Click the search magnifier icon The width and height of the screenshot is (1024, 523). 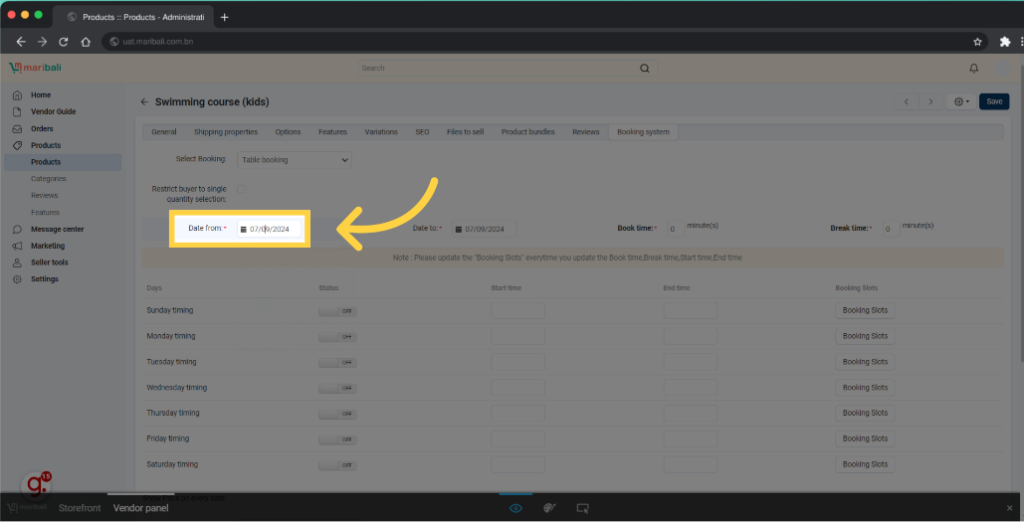click(644, 68)
